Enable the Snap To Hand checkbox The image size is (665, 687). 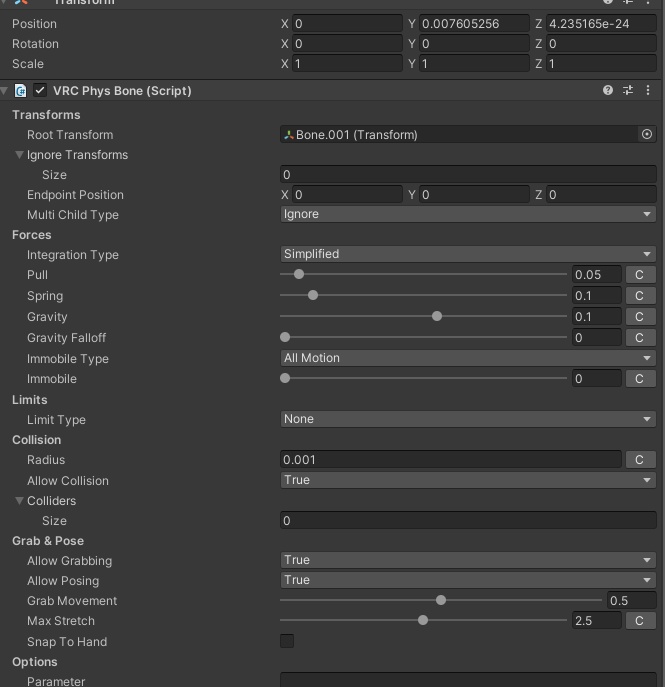pos(288,641)
